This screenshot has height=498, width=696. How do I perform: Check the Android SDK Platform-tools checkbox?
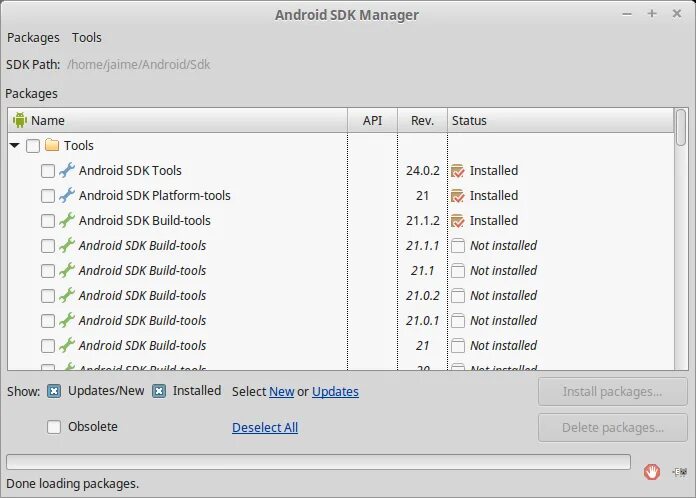(47, 196)
